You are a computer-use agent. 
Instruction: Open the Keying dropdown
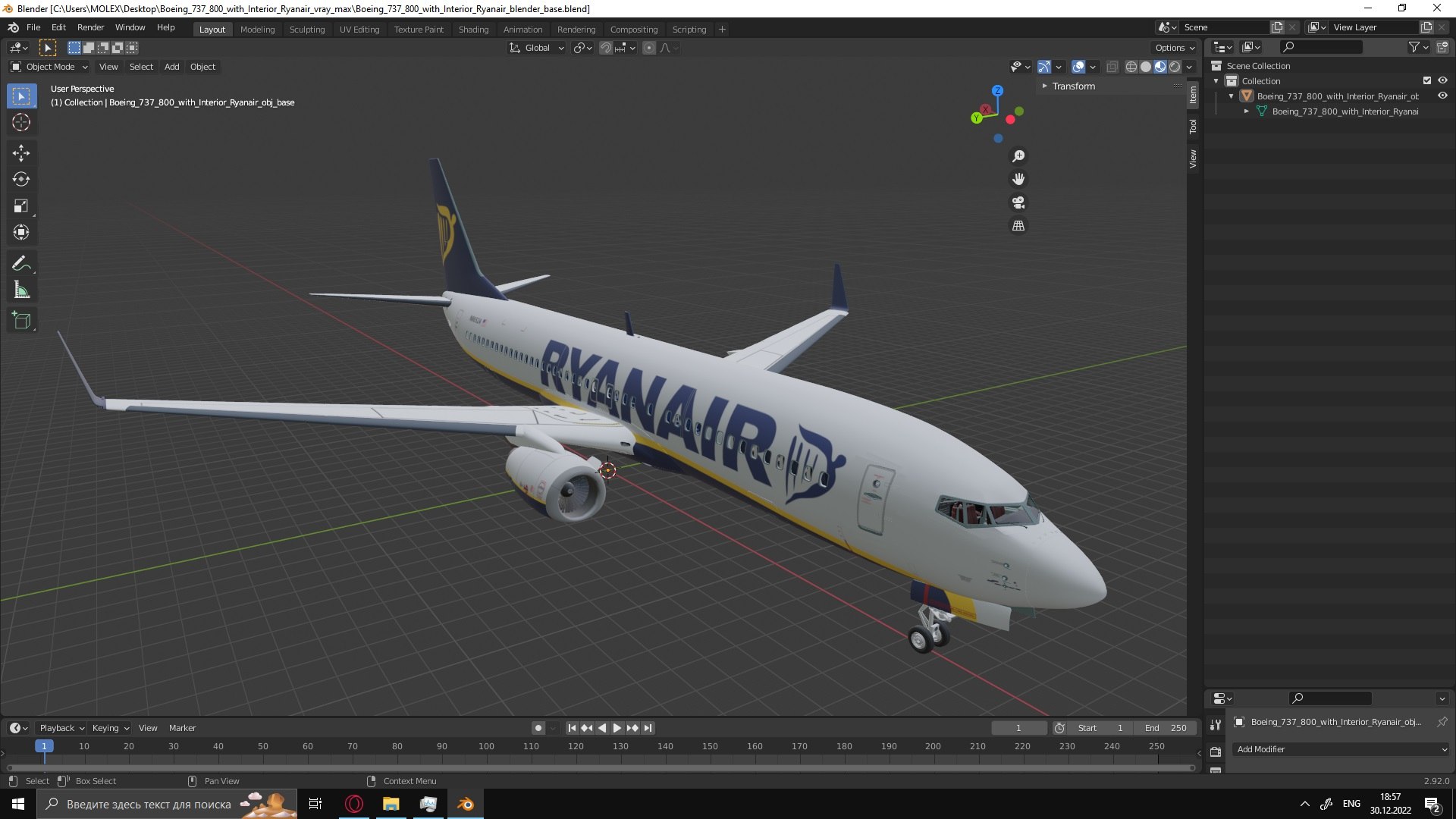[110, 728]
